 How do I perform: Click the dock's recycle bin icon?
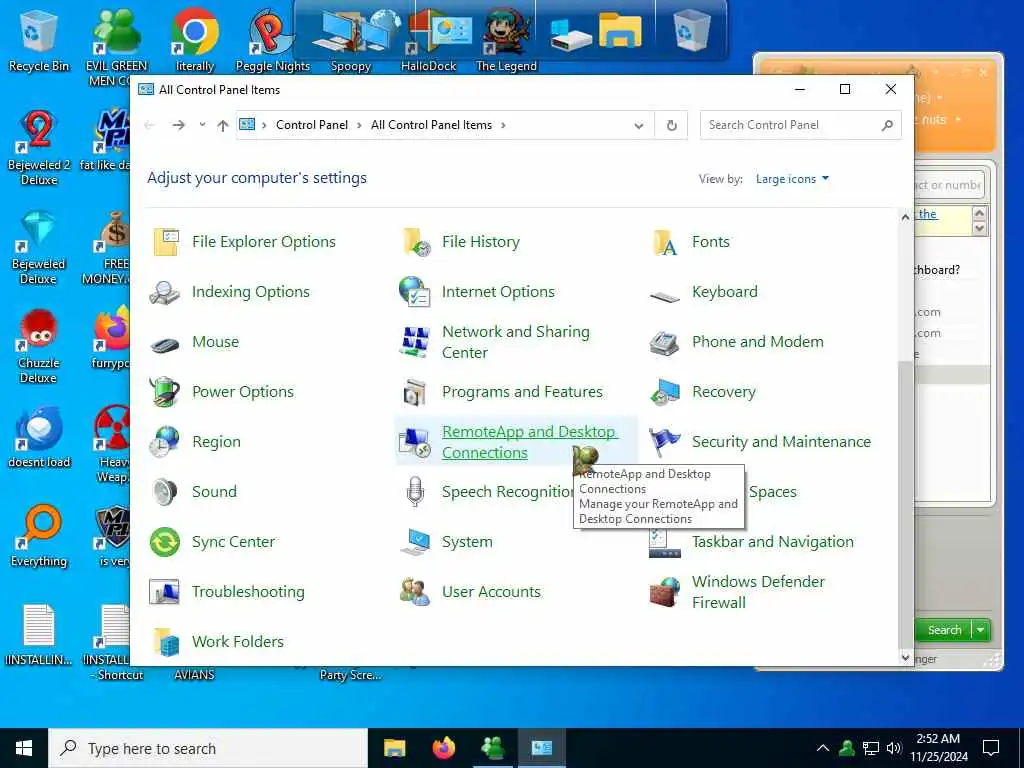[691, 29]
